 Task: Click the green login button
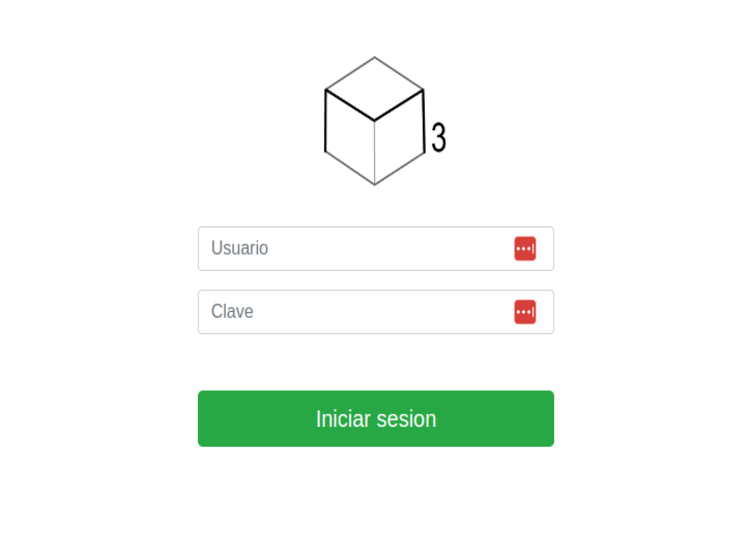(x=376, y=419)
